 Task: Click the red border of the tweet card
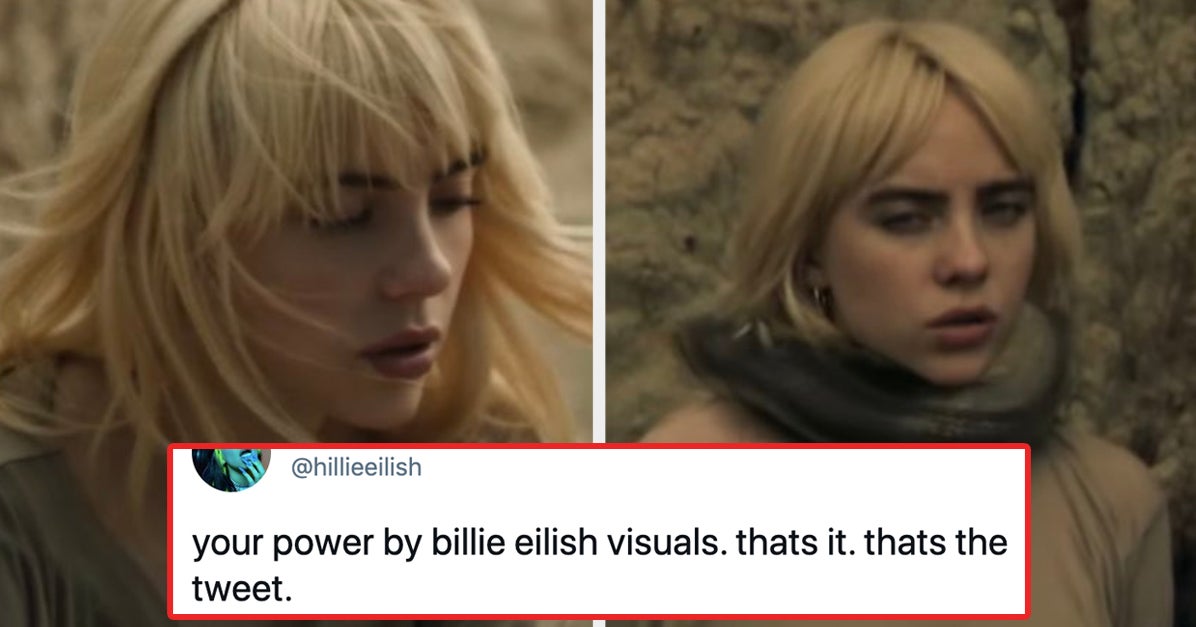[x=599, y=447]
